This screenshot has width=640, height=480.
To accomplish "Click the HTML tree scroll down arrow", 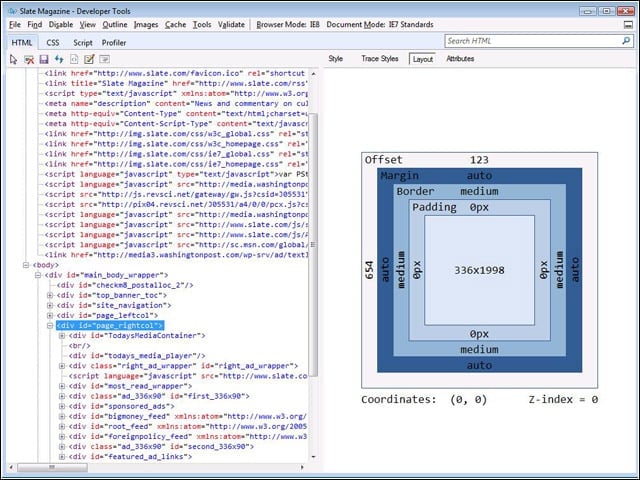I will click(x=313, y=457).
